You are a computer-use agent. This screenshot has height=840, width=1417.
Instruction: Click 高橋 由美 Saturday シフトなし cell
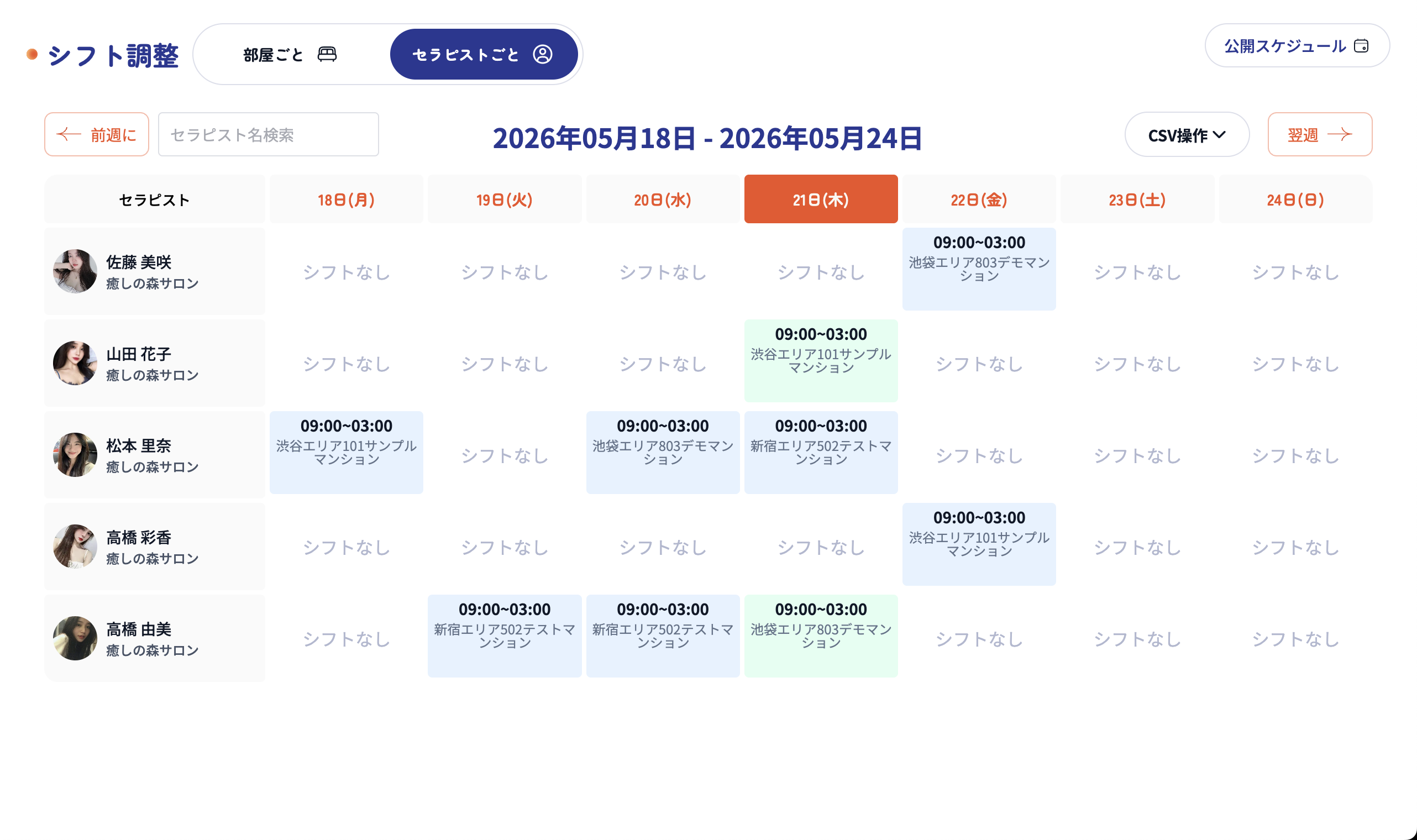[x=1137, y=639]
